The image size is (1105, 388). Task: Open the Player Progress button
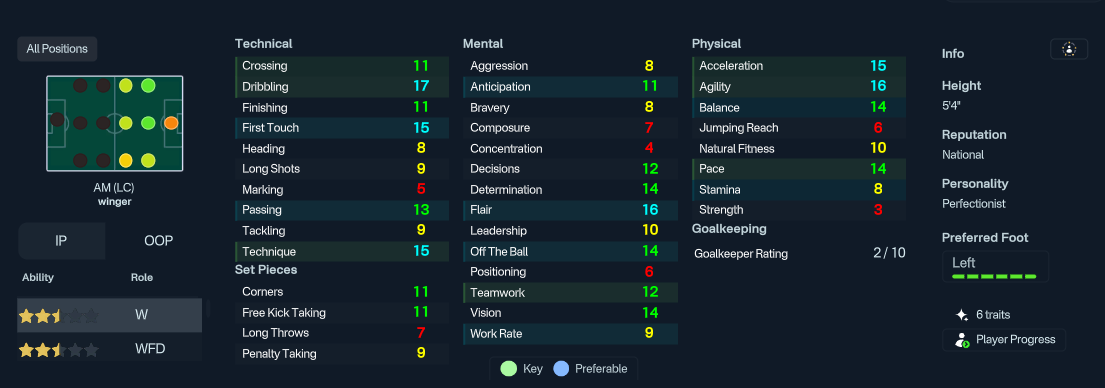coord(1004,339)
